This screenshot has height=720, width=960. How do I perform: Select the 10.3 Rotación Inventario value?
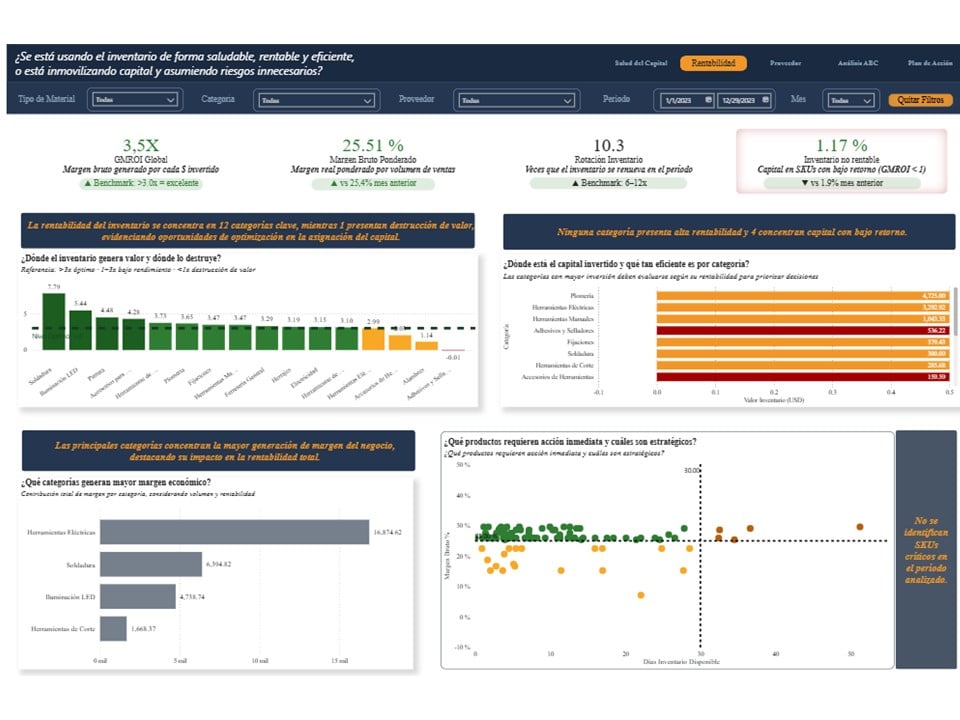608,145
